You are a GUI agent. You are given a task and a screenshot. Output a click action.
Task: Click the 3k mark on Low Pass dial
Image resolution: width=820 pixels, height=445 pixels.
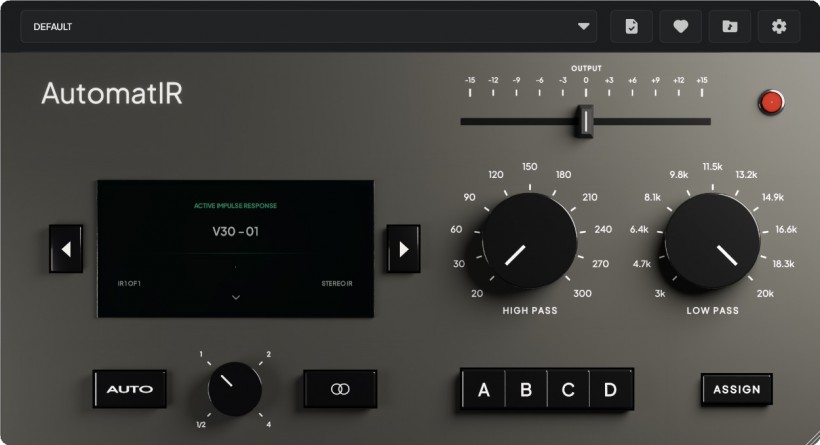coord(660,293)
